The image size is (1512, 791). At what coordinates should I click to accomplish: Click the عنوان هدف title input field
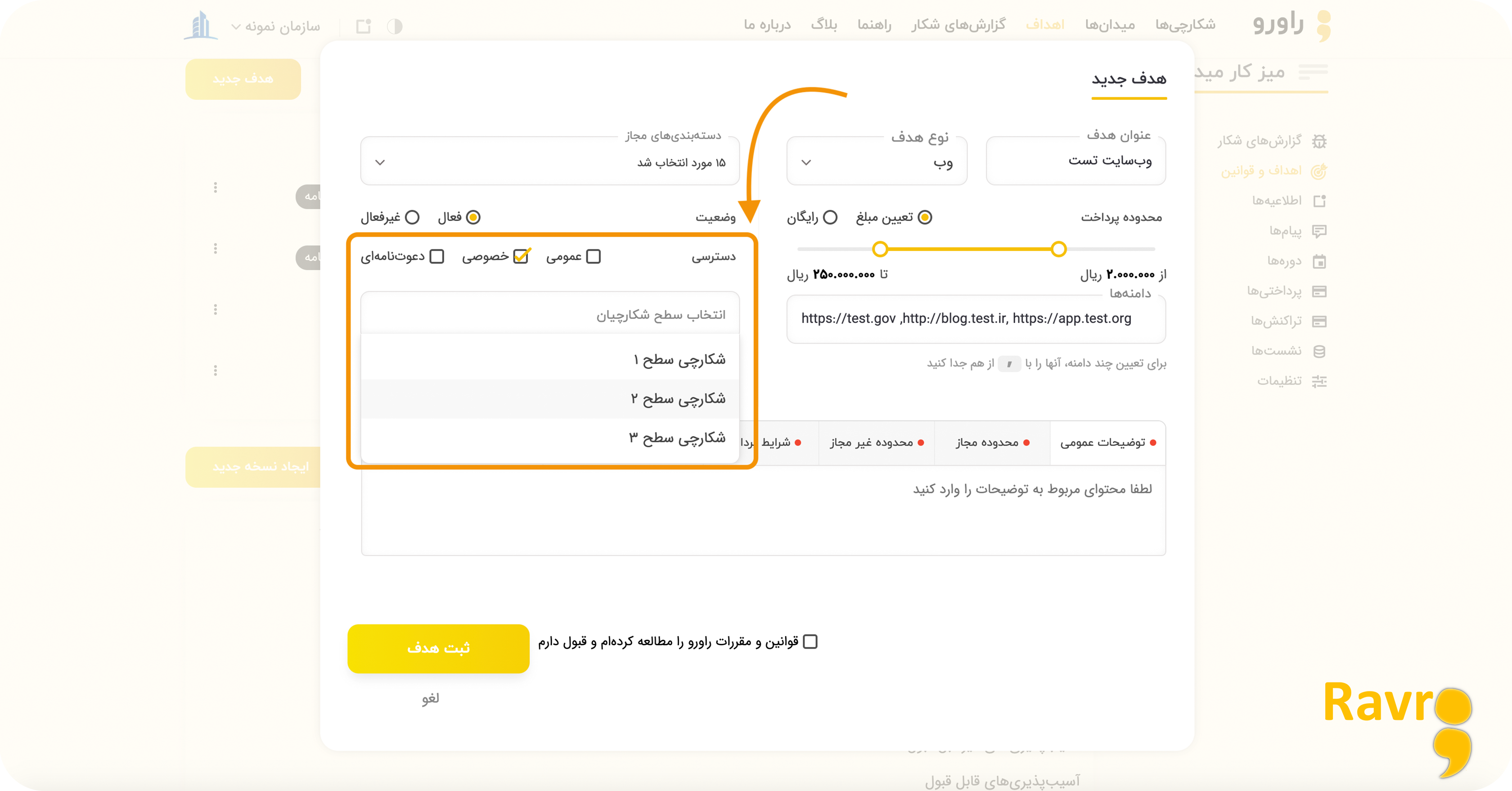[1076, 162]
